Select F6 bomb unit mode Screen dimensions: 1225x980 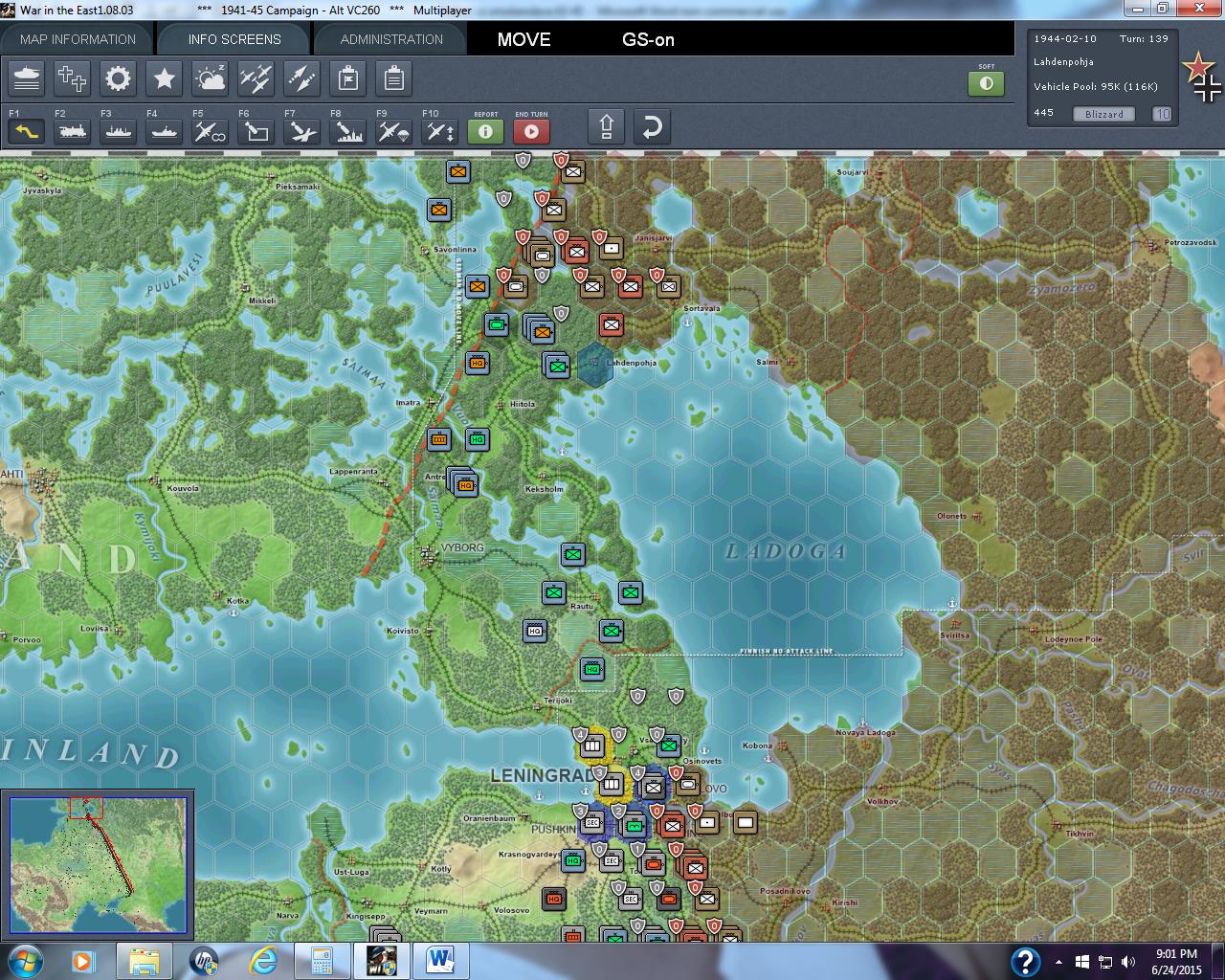[256, 131]
